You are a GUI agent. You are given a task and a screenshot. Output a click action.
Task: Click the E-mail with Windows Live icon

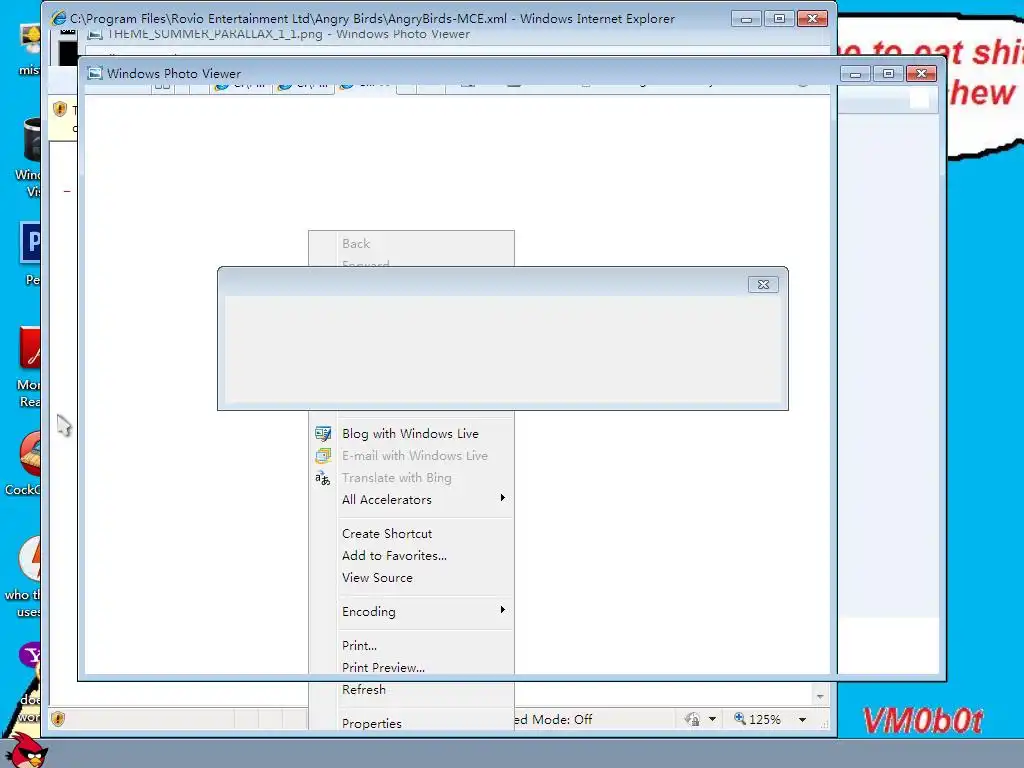(x=323, y=456)
